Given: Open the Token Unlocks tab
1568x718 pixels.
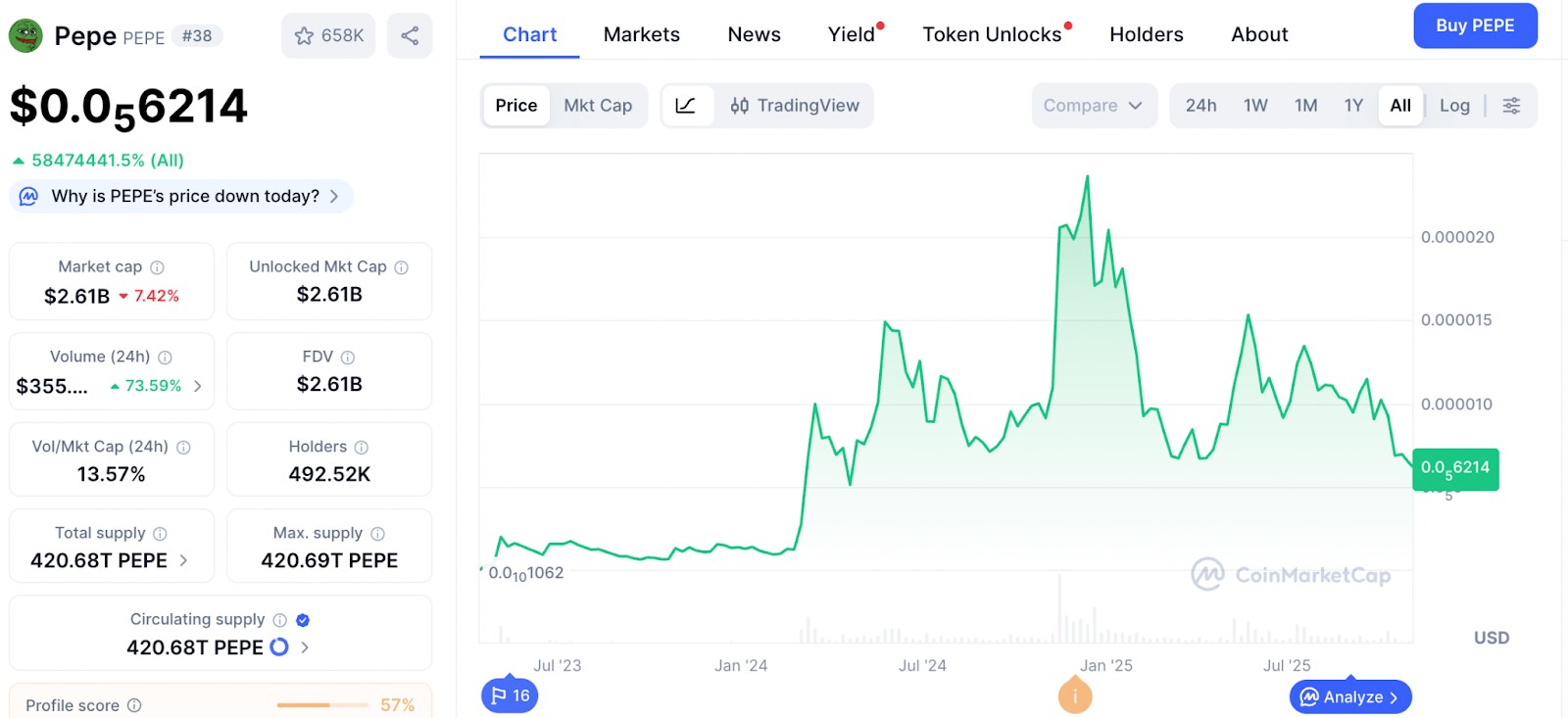Looking at the screenshot, I should [992, 34].
